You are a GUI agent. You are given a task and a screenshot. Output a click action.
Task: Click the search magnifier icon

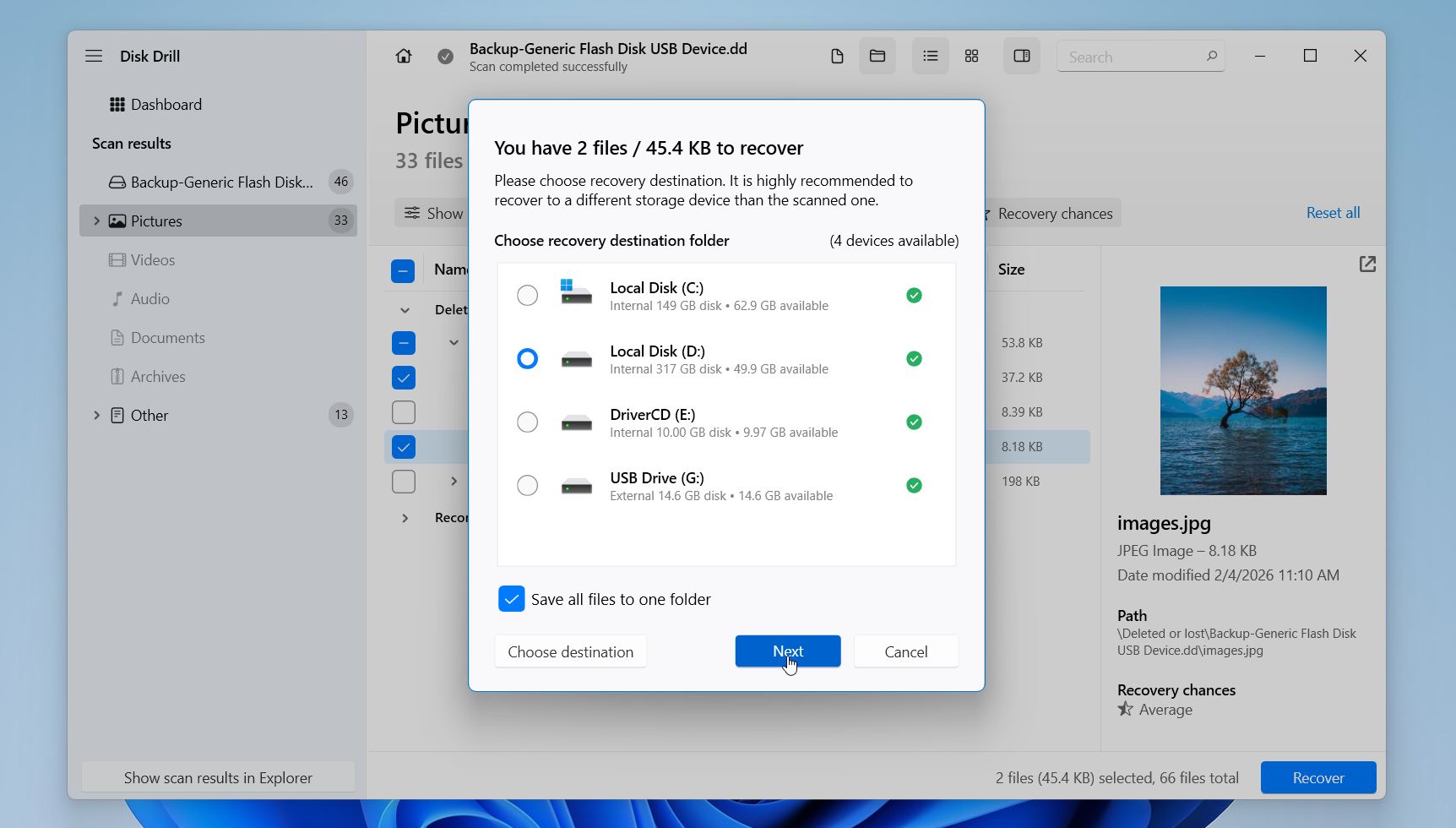[x=1211, y=56]
